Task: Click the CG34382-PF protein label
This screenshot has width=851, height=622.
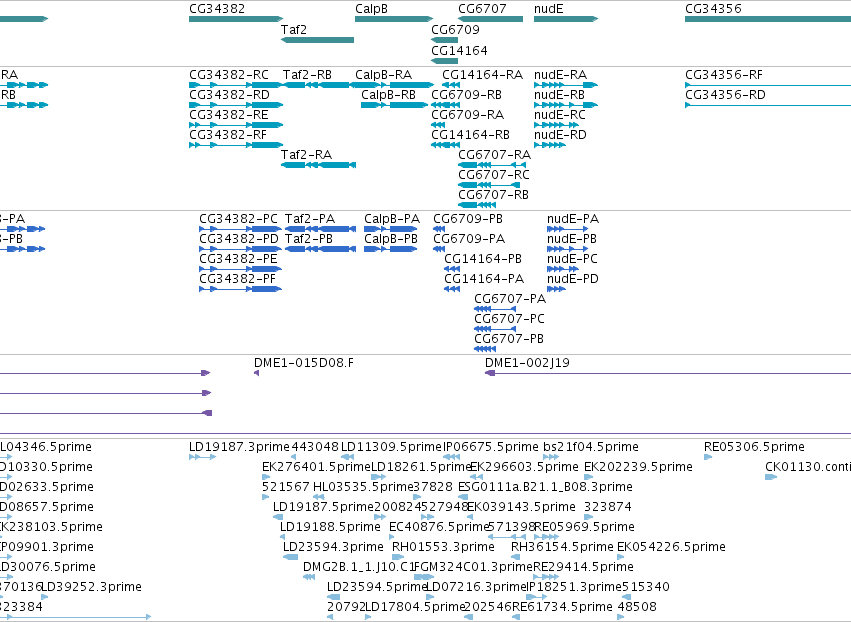Action: point(238,279)
